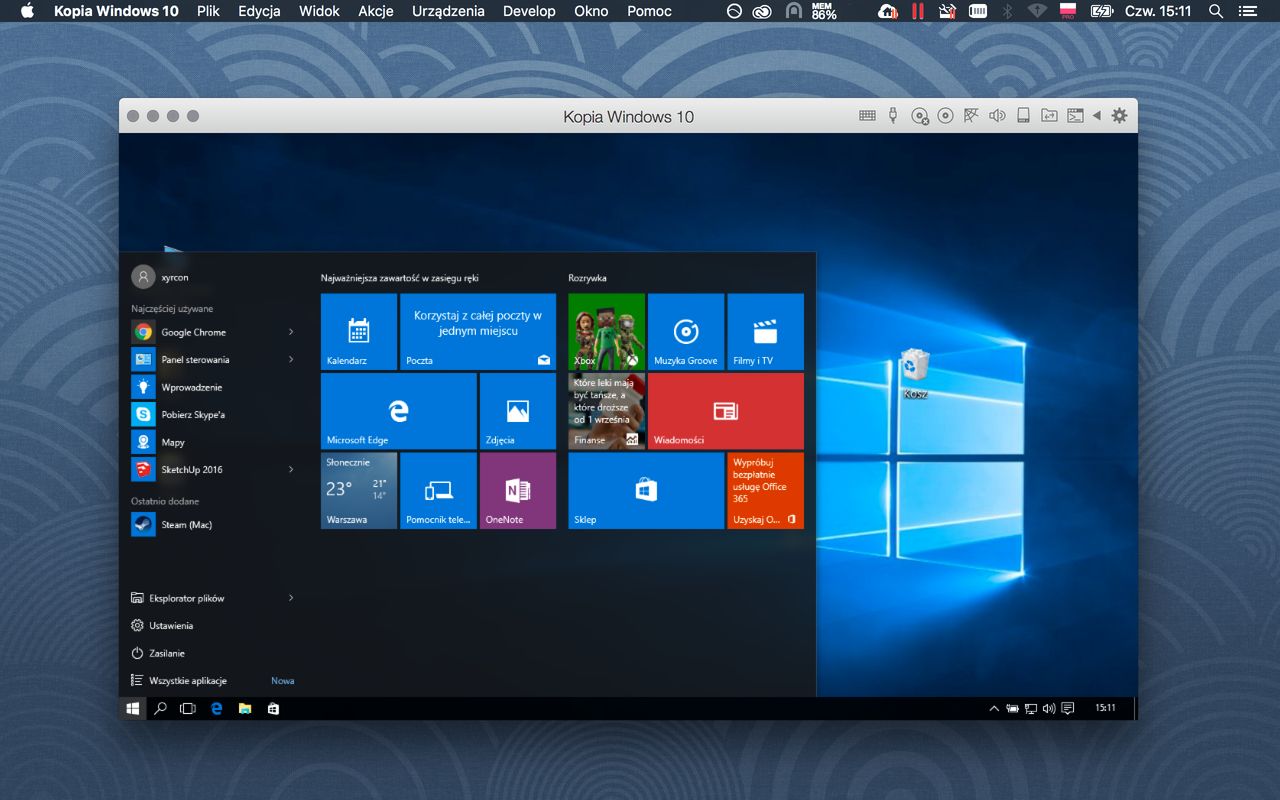Open the Sklep store tile
The image size is (1280, 800).
[x=646, y=490]
